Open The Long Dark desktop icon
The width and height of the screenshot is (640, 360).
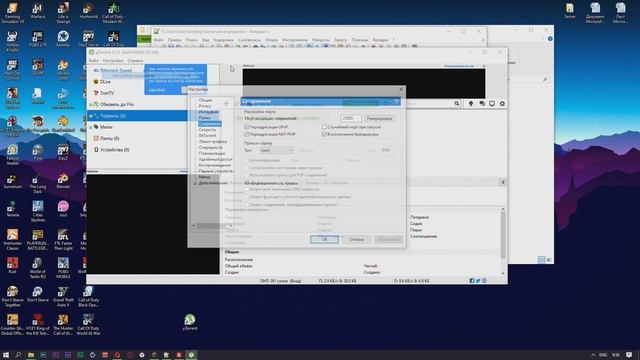[x=38, y=183]
